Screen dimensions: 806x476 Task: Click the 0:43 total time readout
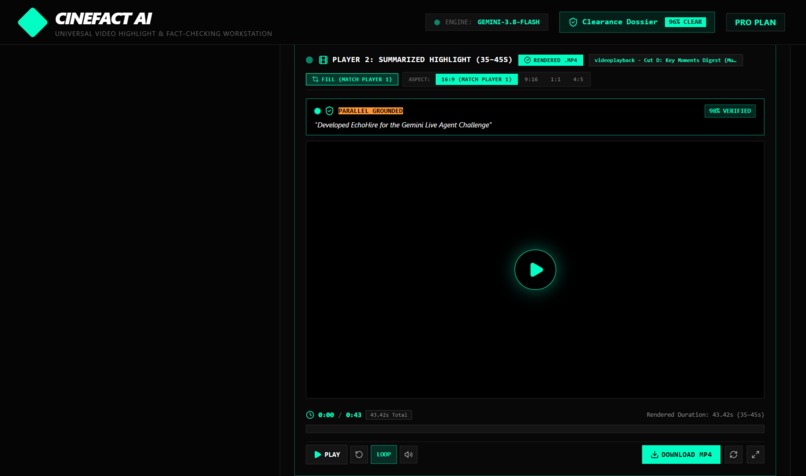pos(354,415)
